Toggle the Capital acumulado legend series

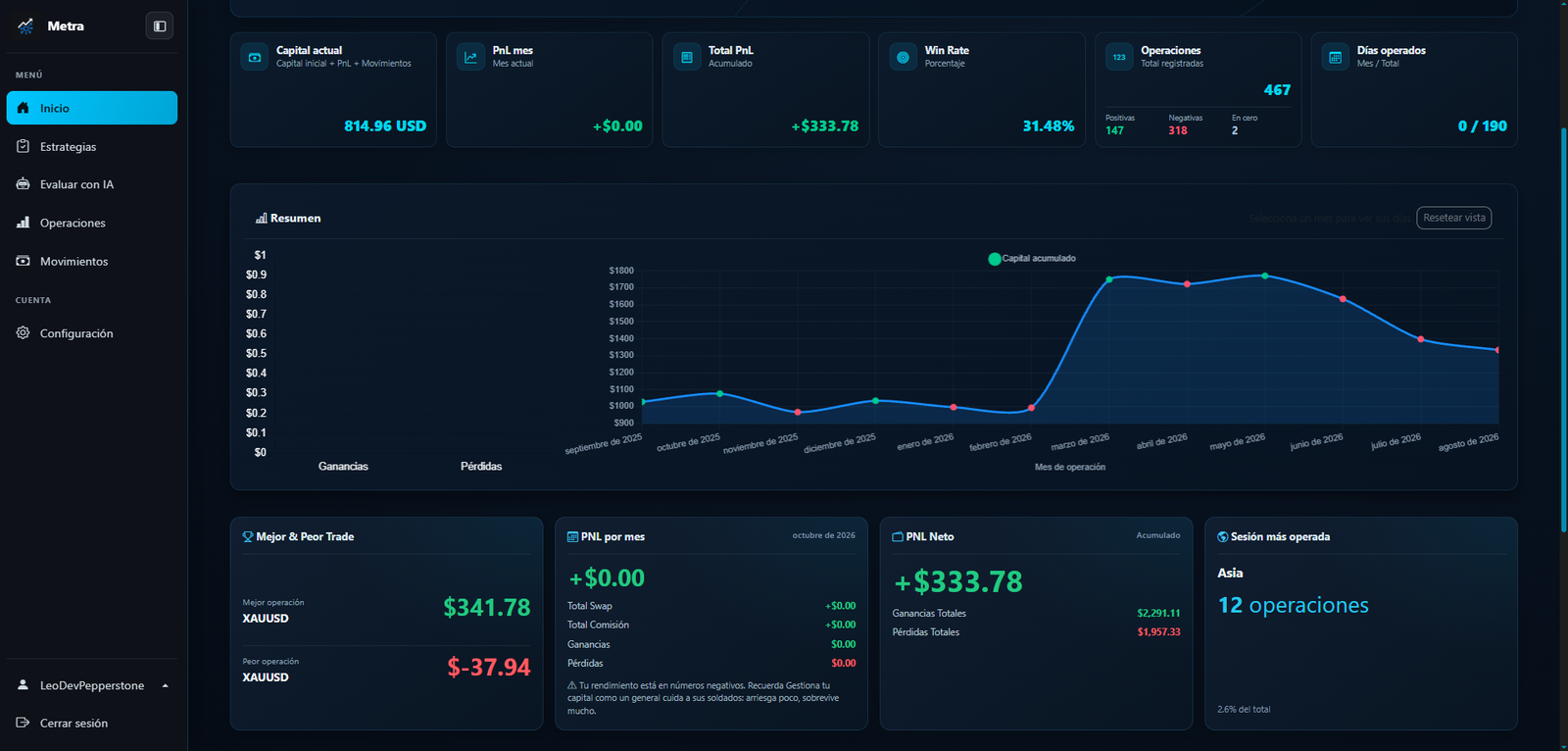click(1032, 259)
